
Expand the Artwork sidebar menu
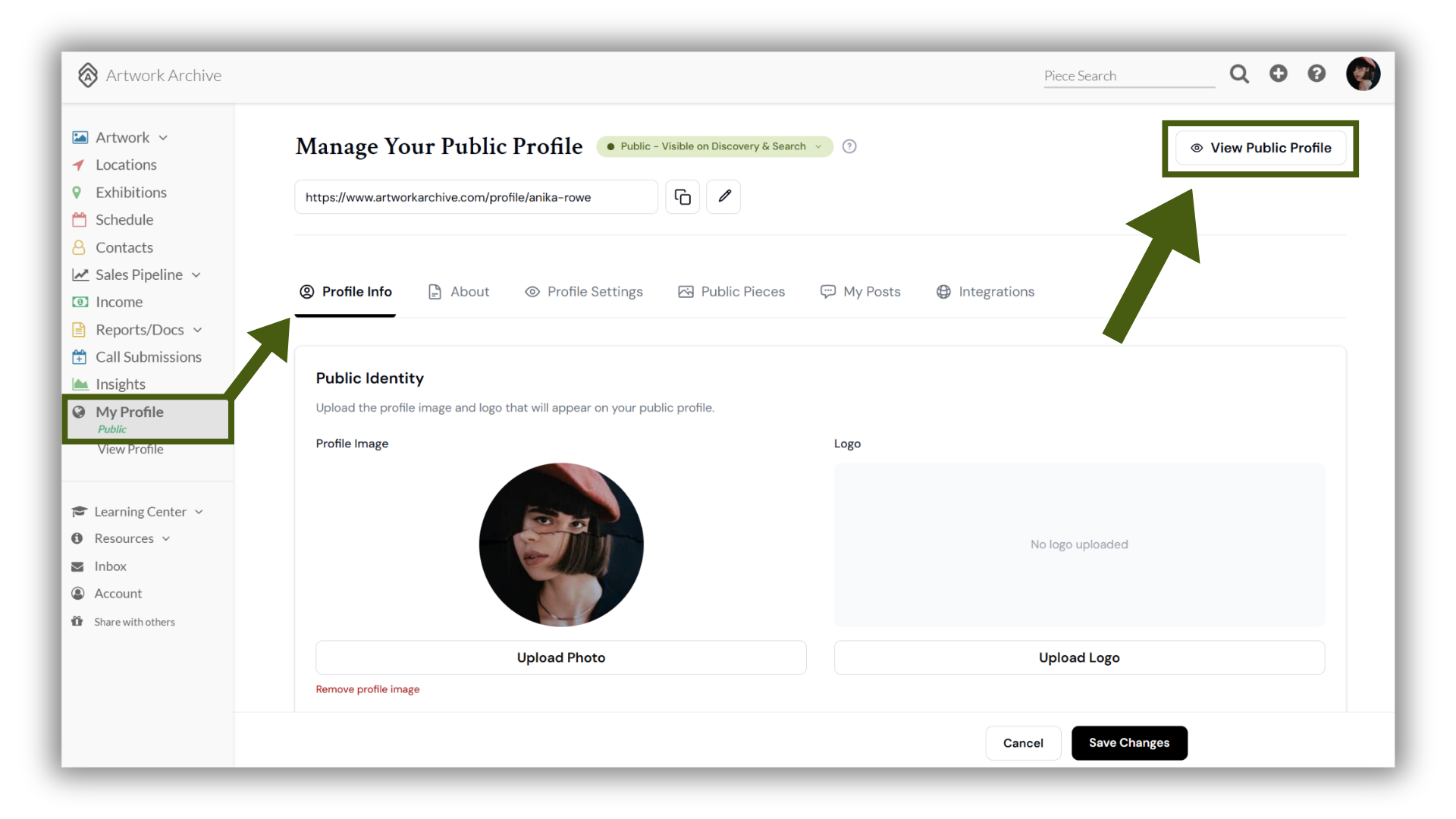click(x=121, y=137)
